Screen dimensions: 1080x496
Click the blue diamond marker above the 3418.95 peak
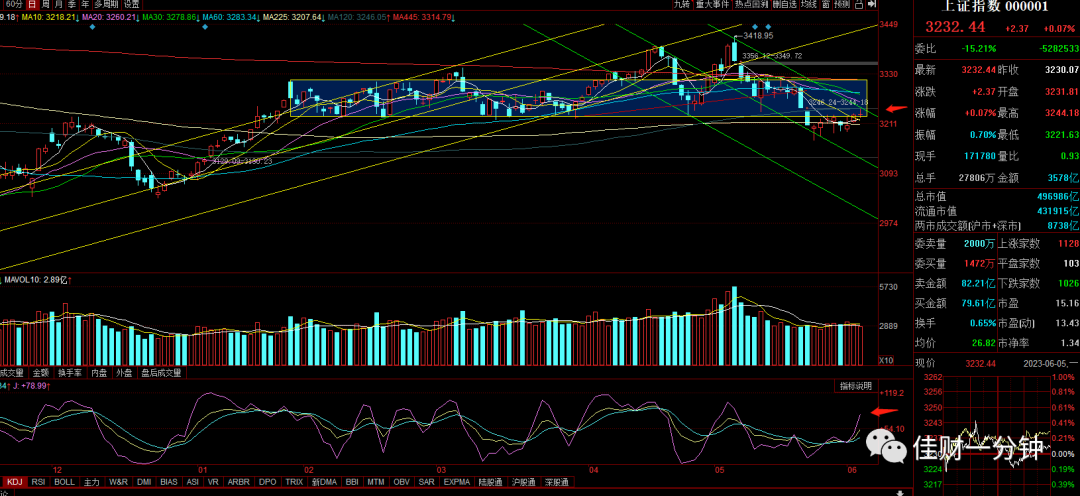755,26
